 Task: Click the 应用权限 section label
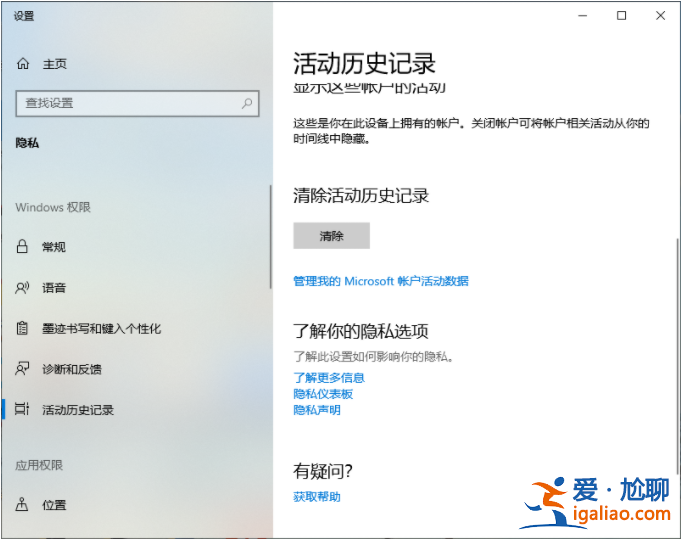pos(39,466)
